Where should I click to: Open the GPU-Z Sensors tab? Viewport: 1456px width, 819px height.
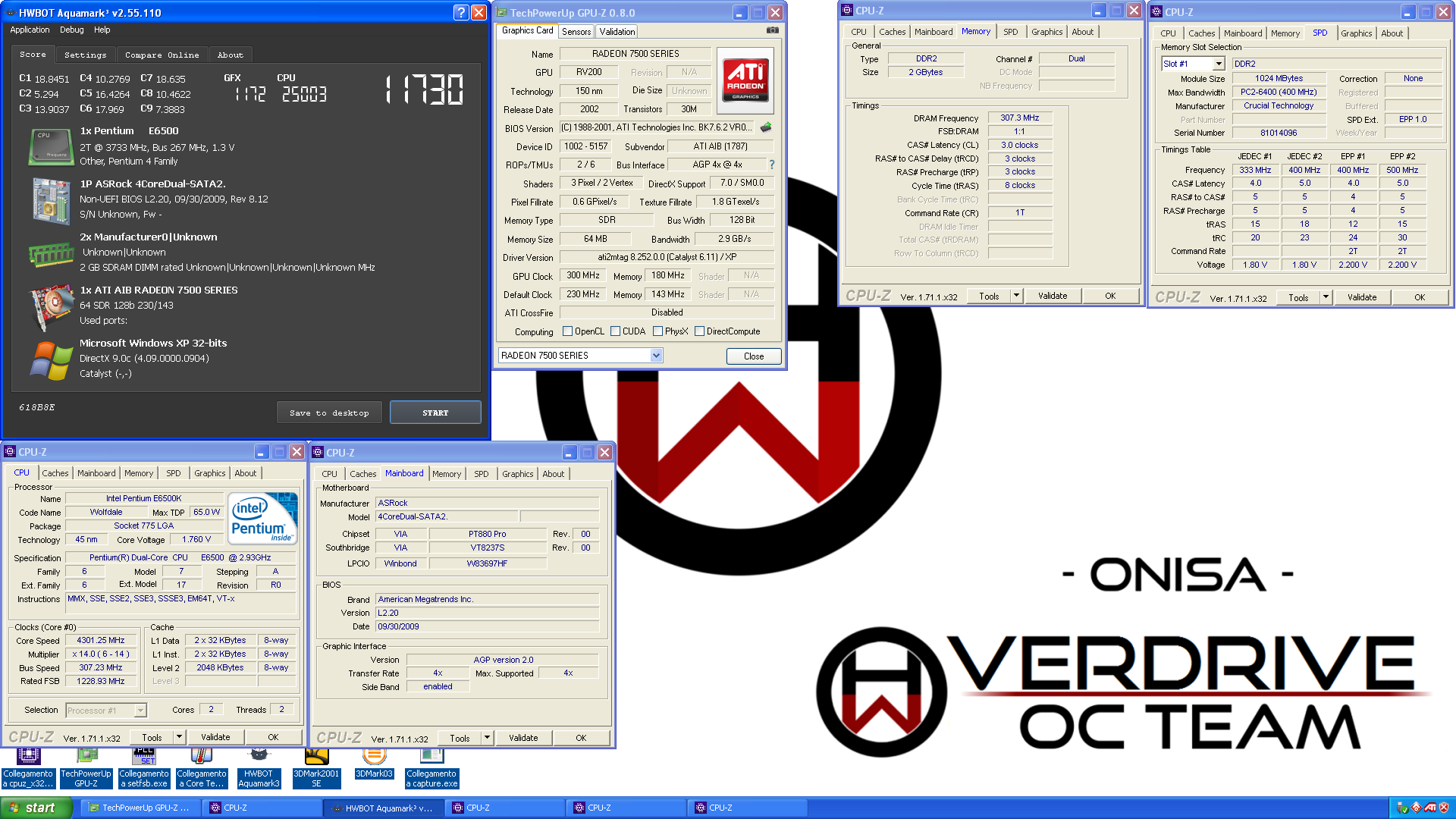(x=576, y=32)
